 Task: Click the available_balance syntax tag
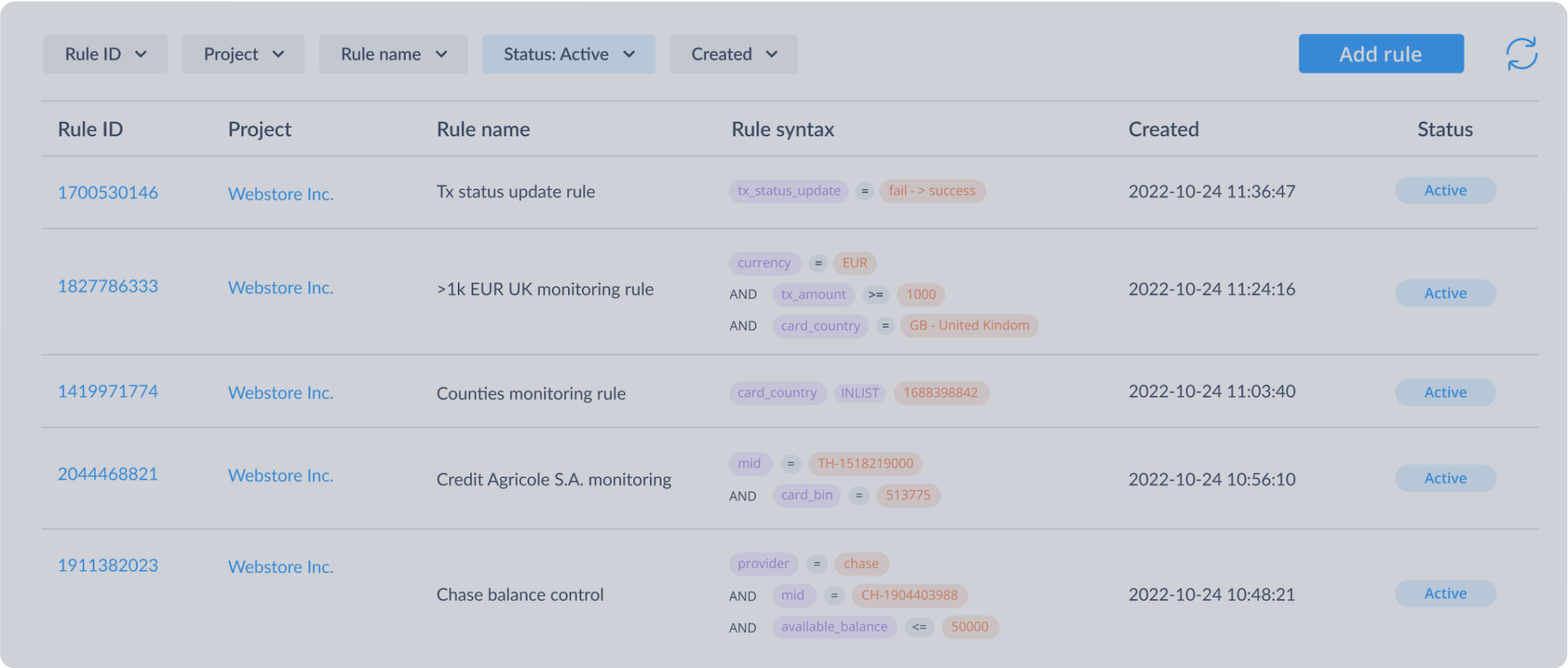[x=834, y=627]
